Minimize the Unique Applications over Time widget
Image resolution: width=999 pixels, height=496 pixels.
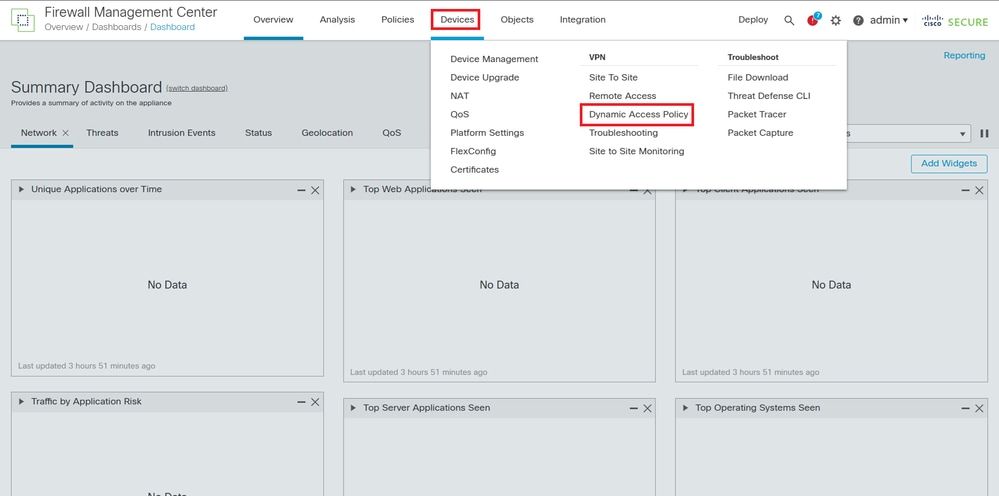click(x=301, y=190)
